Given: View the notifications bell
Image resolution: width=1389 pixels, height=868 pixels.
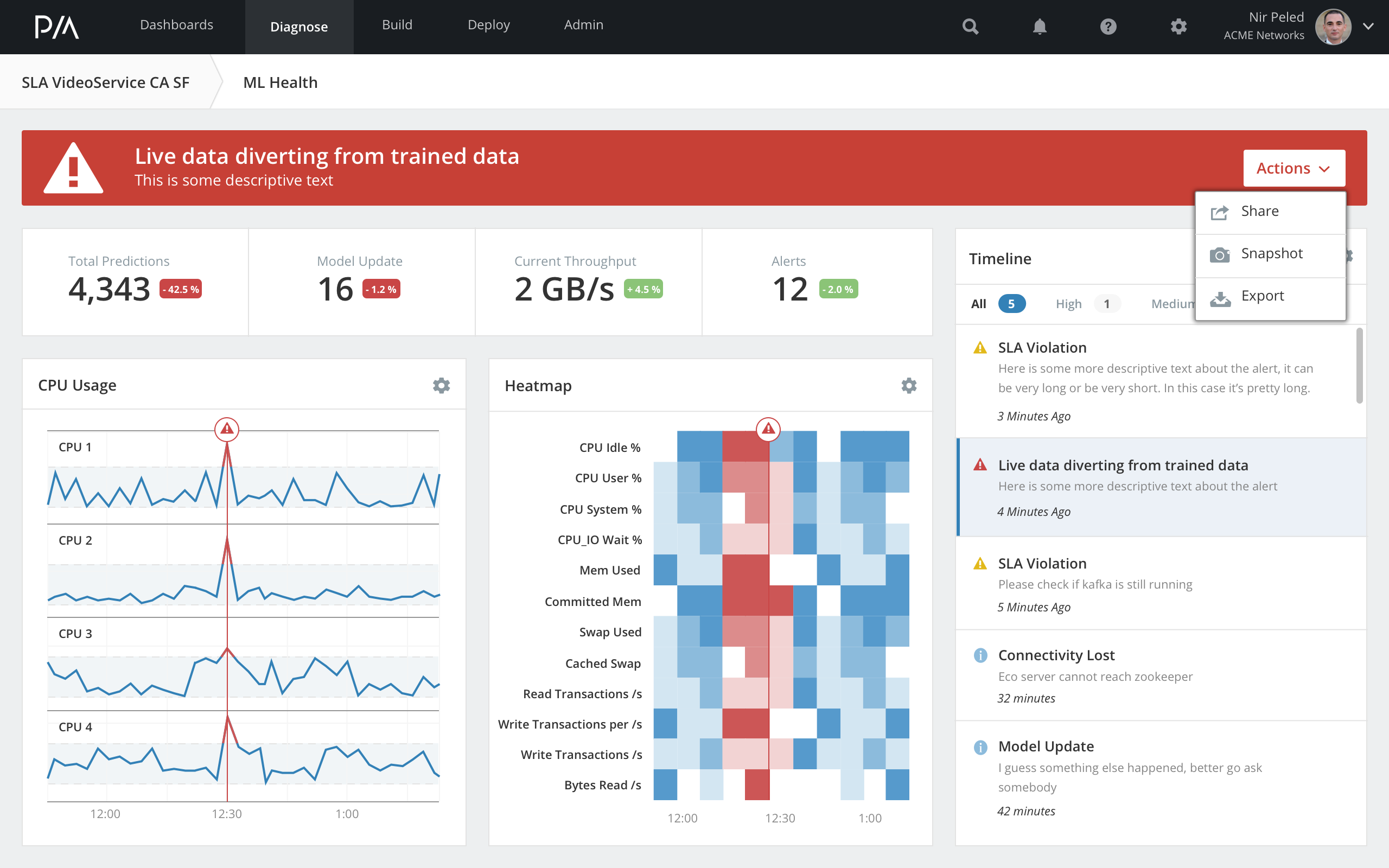Looking at the screenshot, I should [1040, 27].
